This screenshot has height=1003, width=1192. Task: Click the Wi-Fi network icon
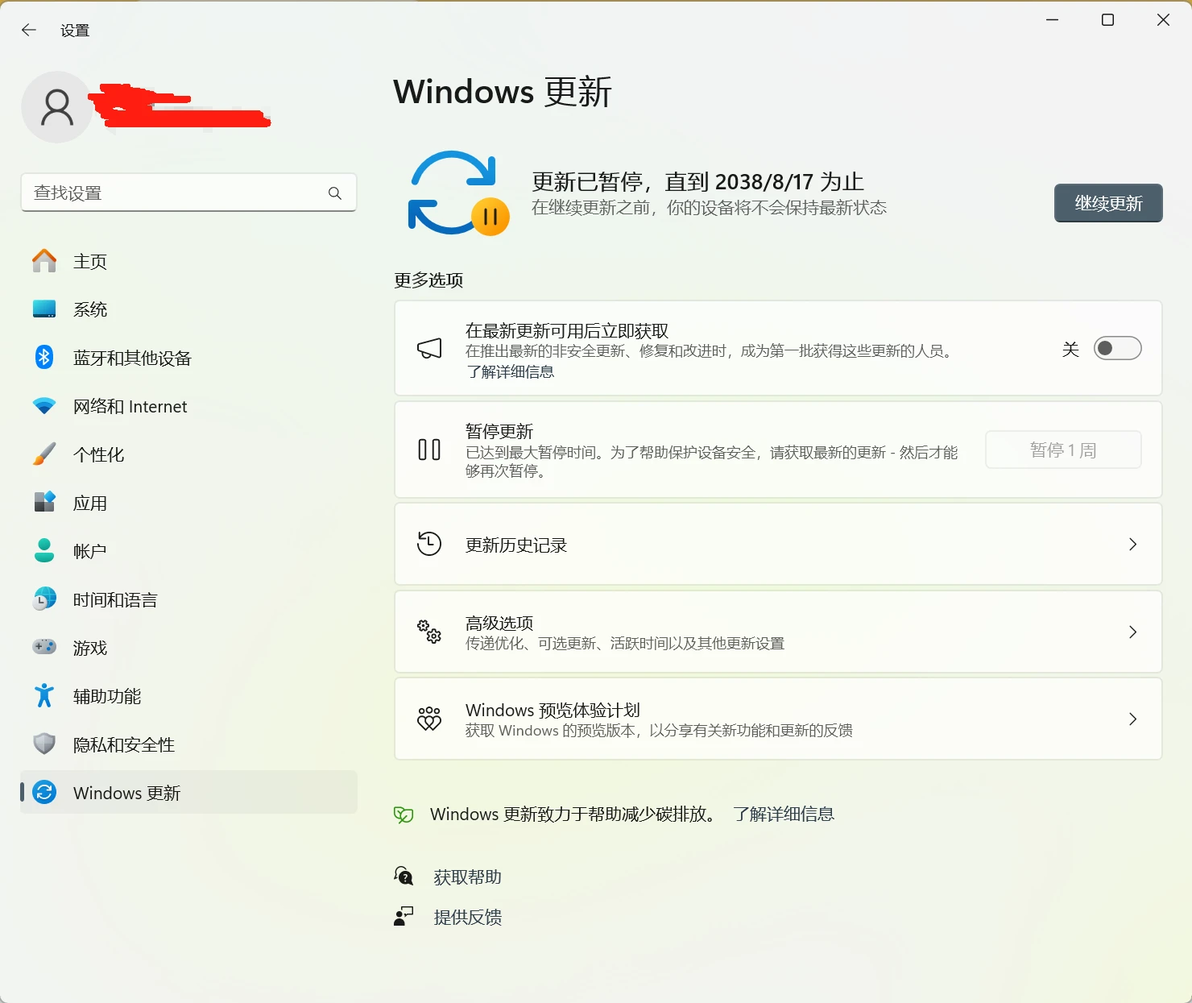[x=44, y=406]
